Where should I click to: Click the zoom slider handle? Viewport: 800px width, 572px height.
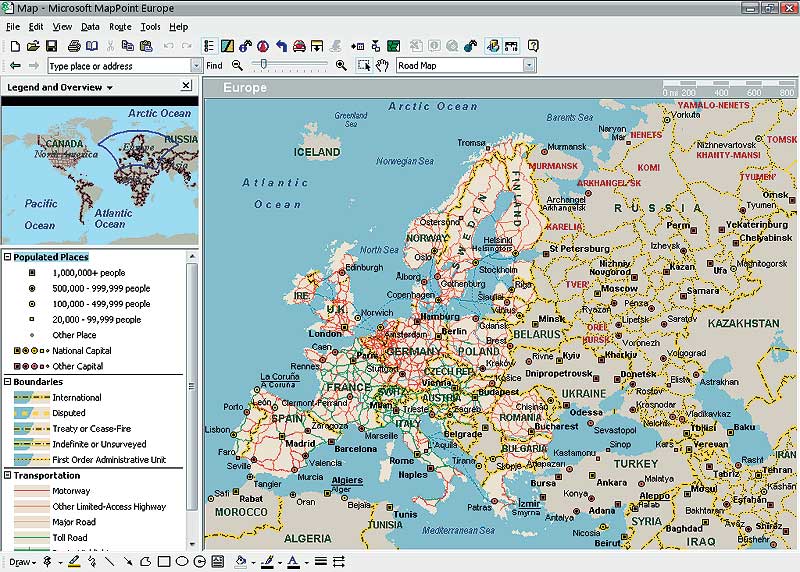(x=263, y=64)
